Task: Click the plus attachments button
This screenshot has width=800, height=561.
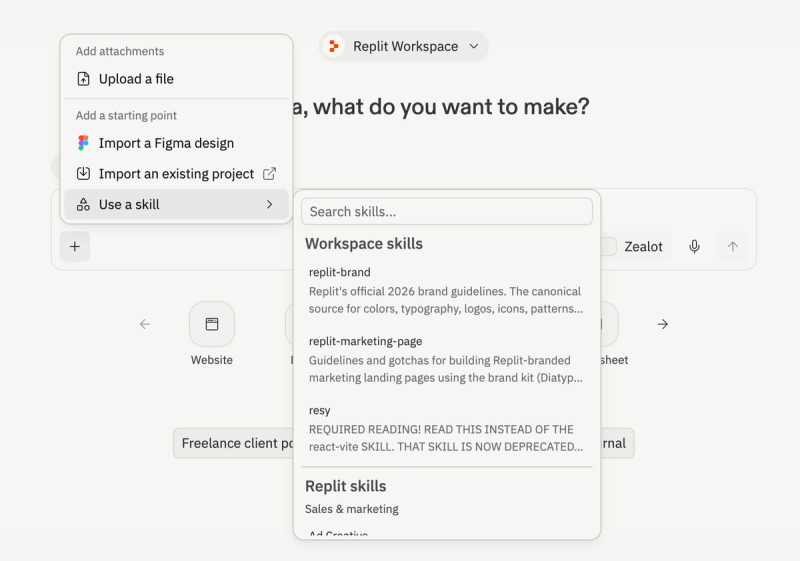Action: (75, 247)
